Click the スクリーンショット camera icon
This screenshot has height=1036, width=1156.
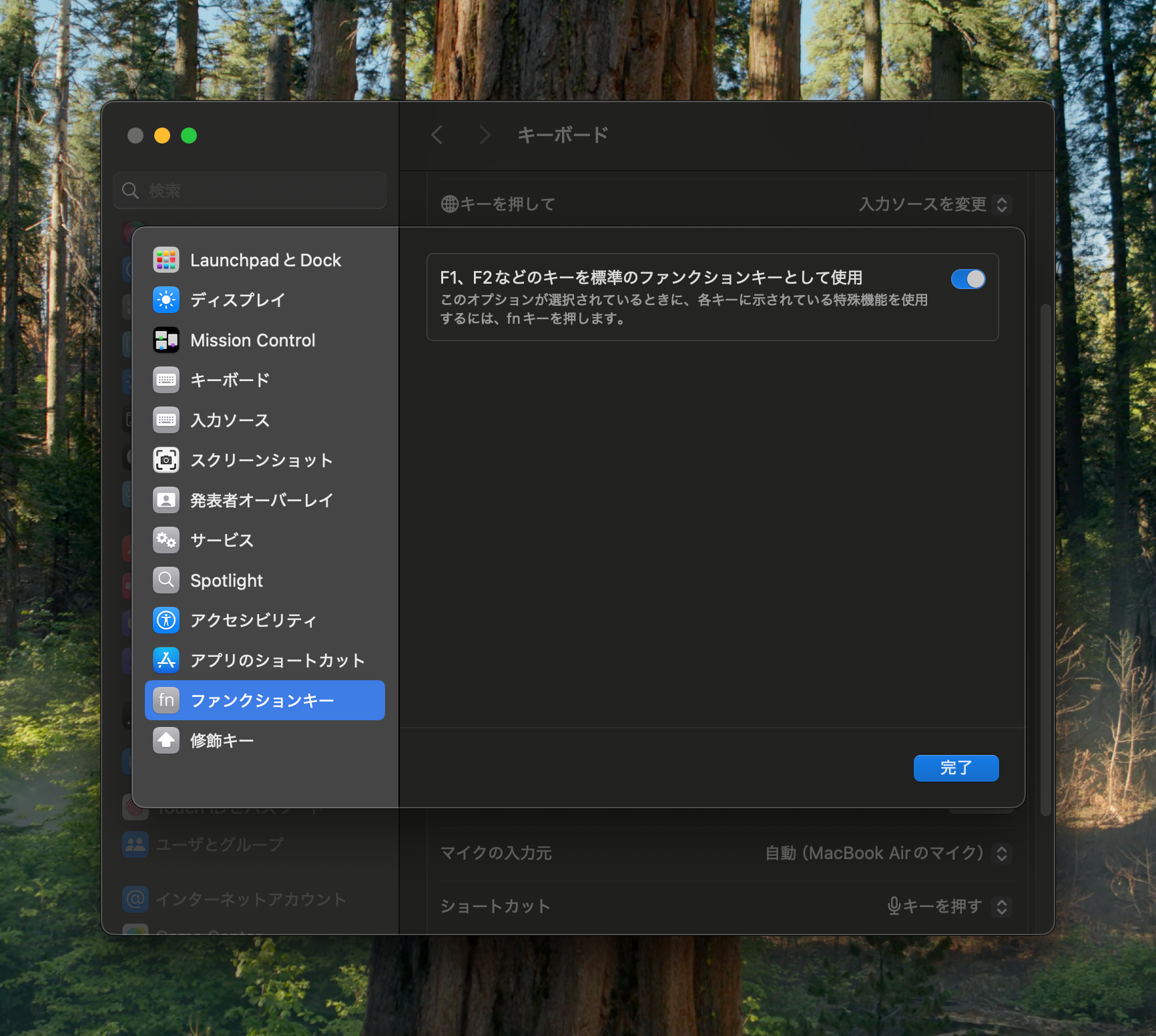[x=166, y=460]
